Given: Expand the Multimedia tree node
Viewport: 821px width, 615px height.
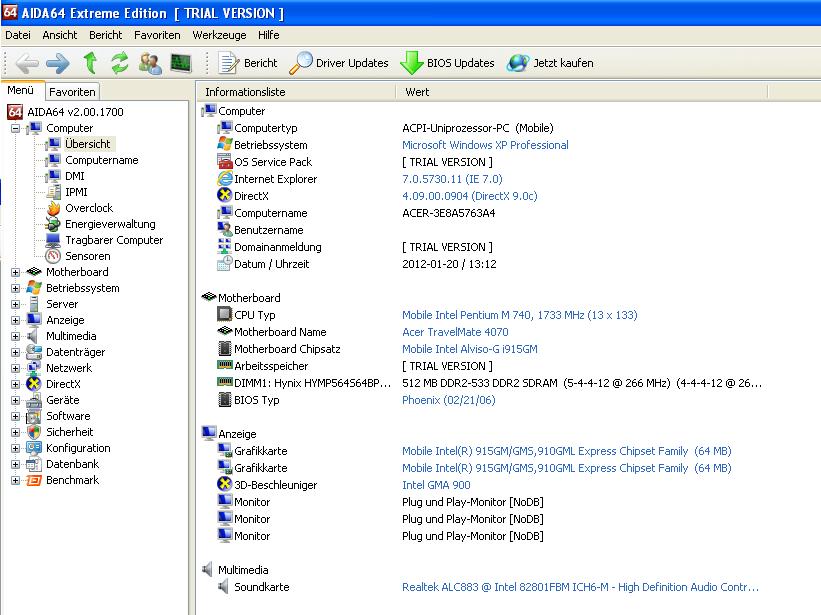Looking at the screenshot, I should pyautogui.click(x=15, y=336).
